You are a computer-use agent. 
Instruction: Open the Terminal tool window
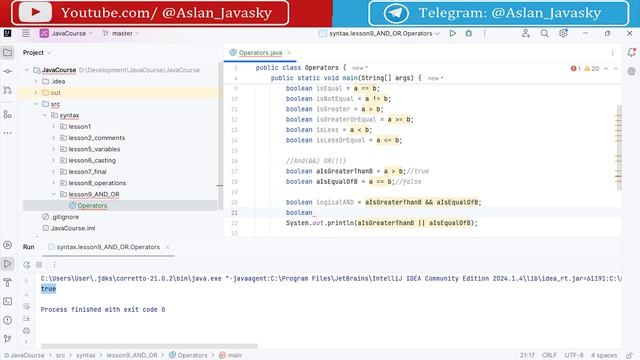tap(7, 301)
